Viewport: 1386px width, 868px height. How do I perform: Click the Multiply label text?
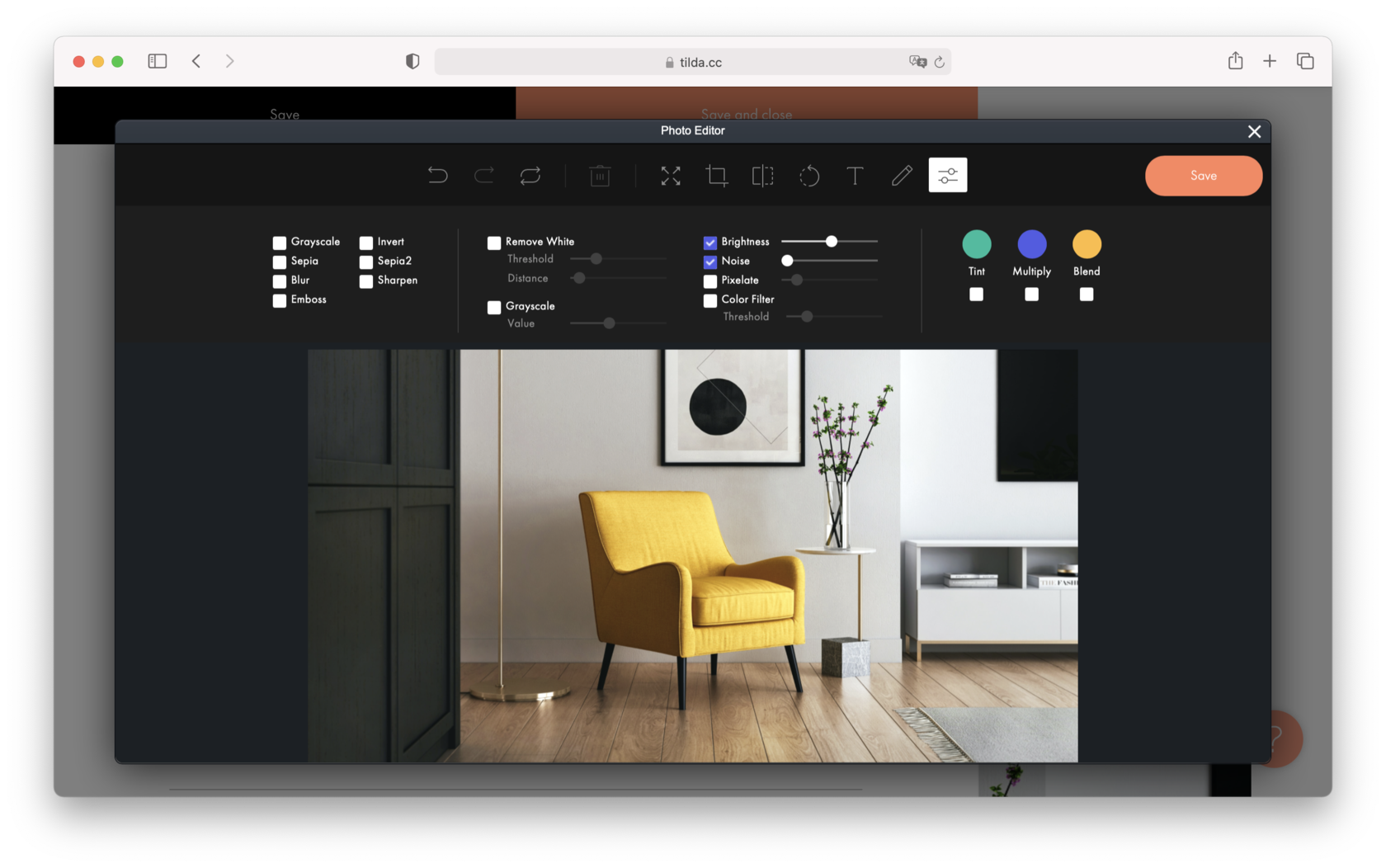(1032, 271)
